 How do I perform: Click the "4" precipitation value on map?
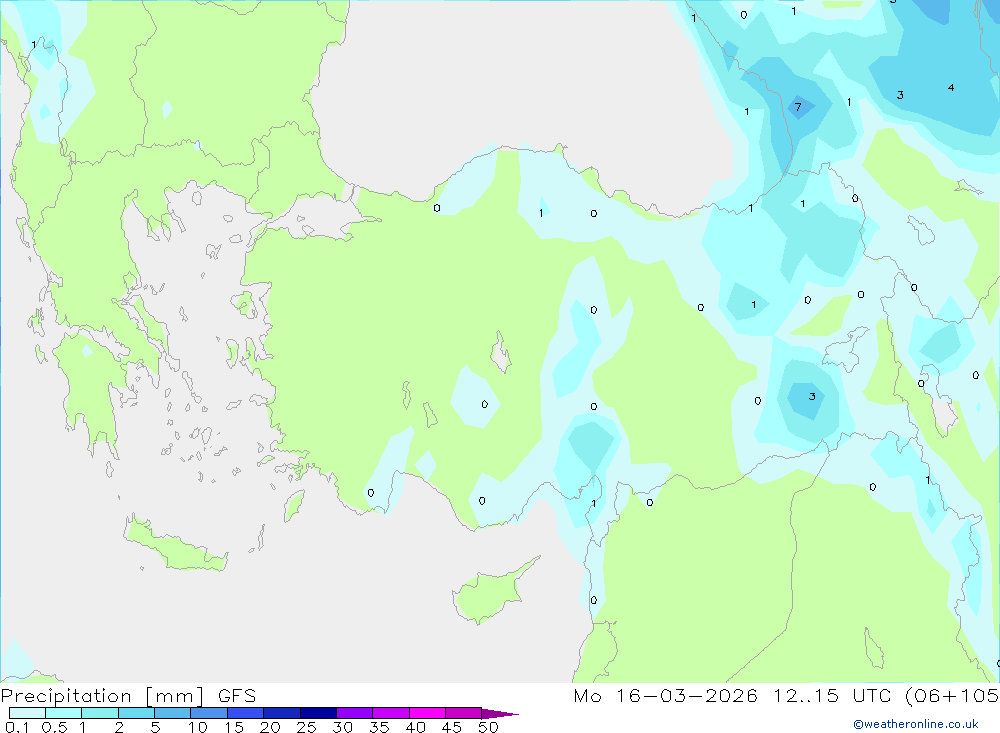[951, 88]
